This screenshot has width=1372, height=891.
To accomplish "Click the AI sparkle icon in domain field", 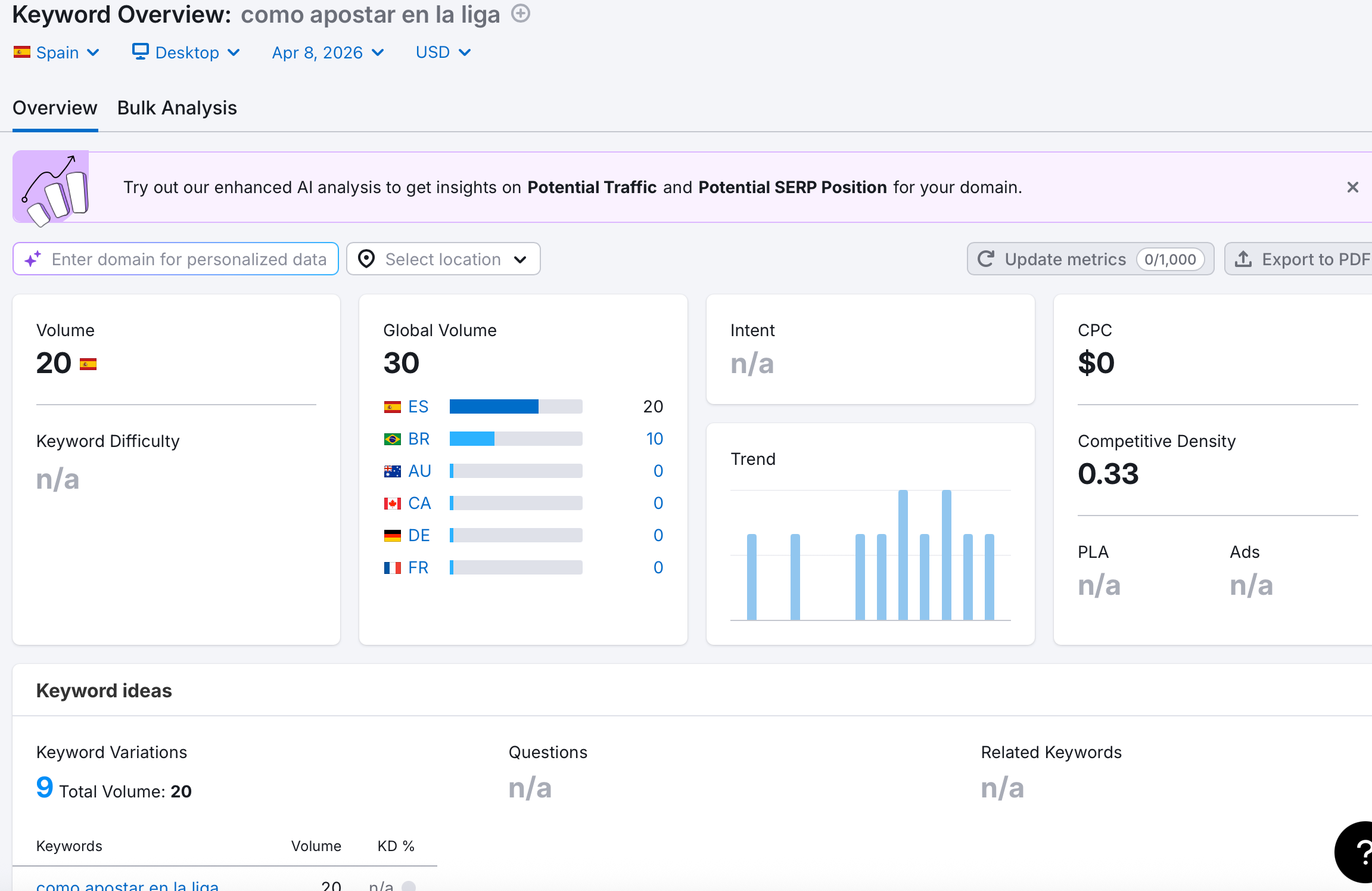I will pyautogui.click(x=33, y=259).
